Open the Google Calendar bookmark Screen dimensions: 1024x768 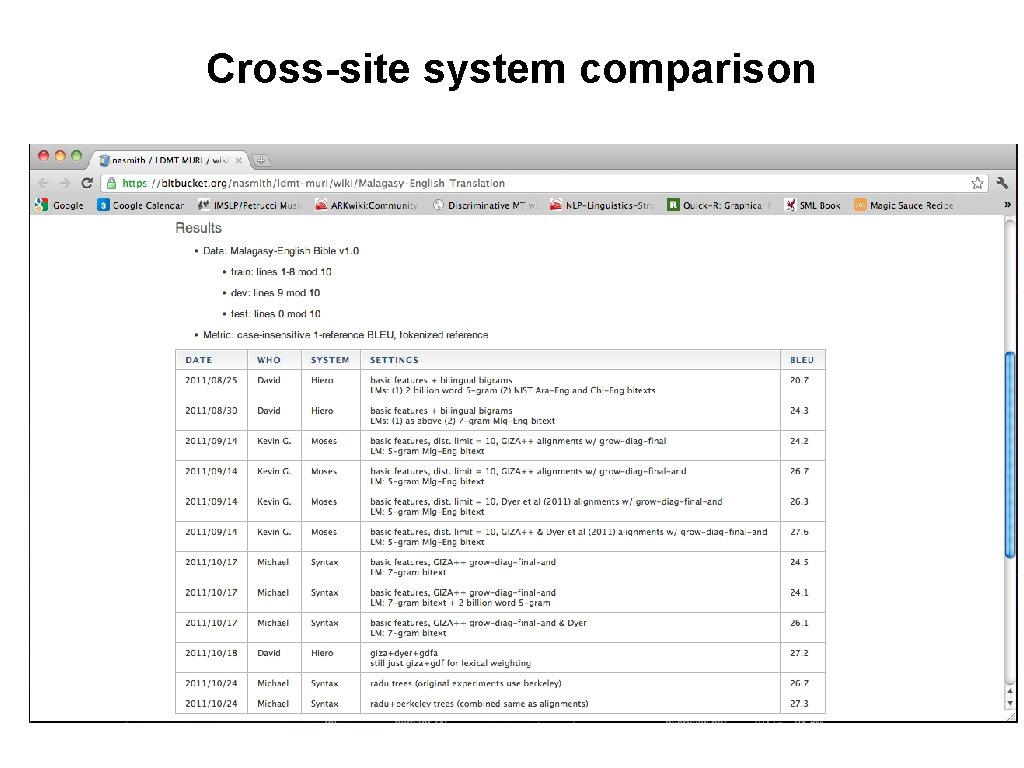click(x=140, y=205)
